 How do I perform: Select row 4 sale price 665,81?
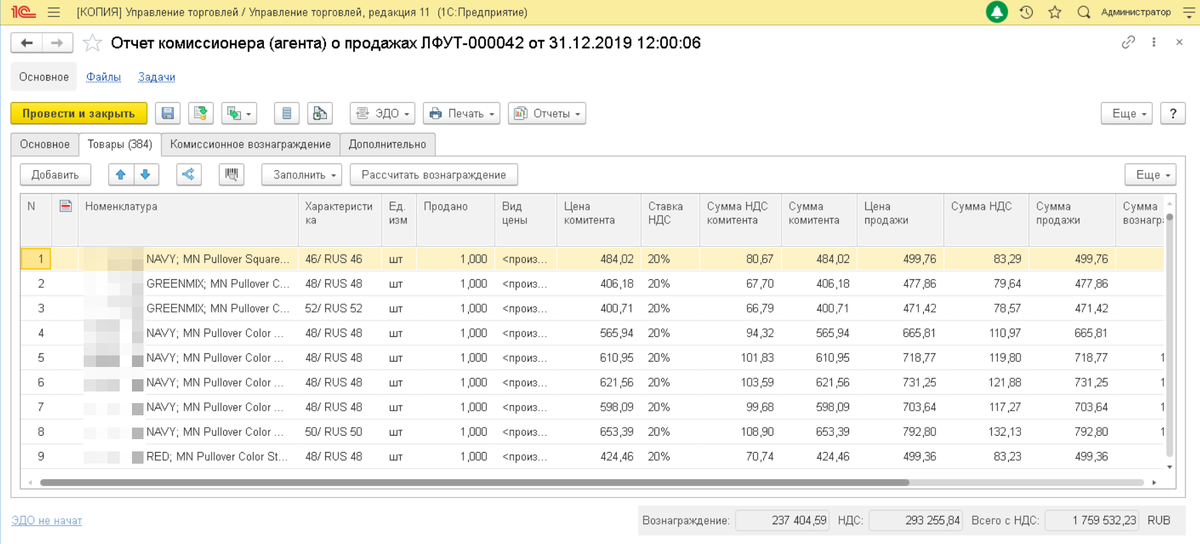point(899,333)
